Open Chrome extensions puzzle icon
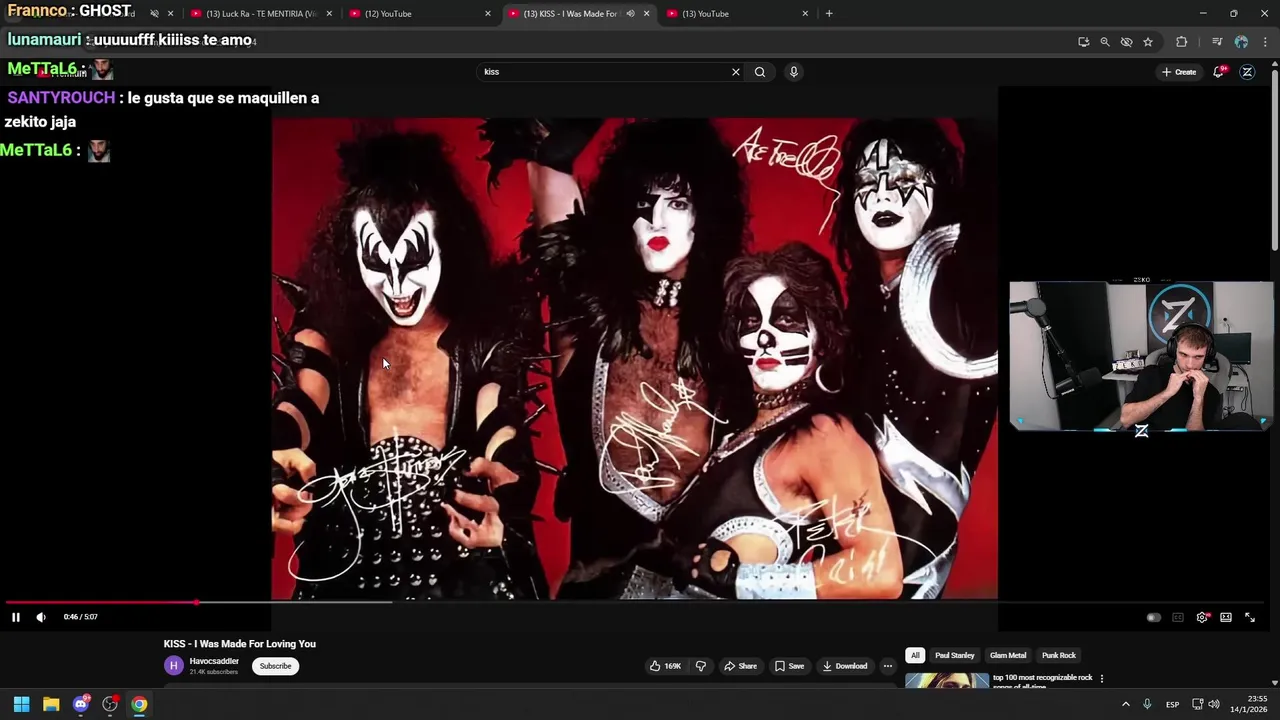Screen dimensions: 1280x720 pyautogui.click(x=1182, y=42)
